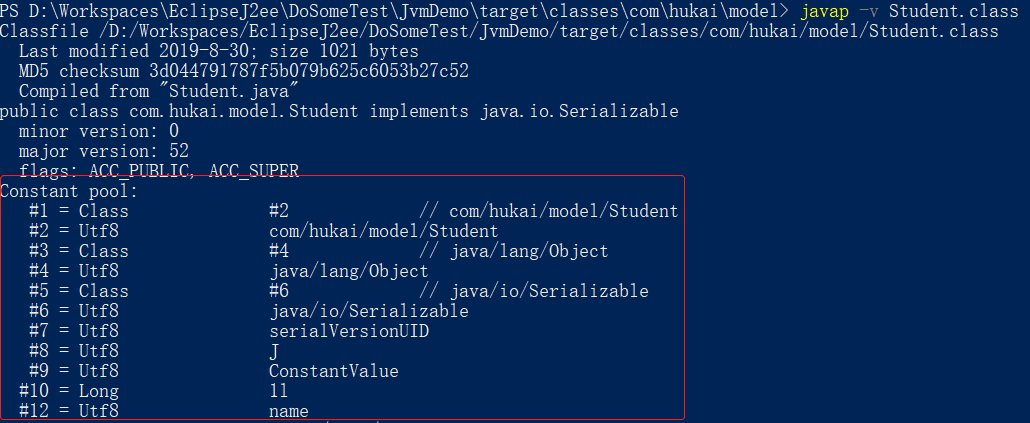Click the public class declaration line
This screenshot has width=1030, height=423.
tap(339, 112)
